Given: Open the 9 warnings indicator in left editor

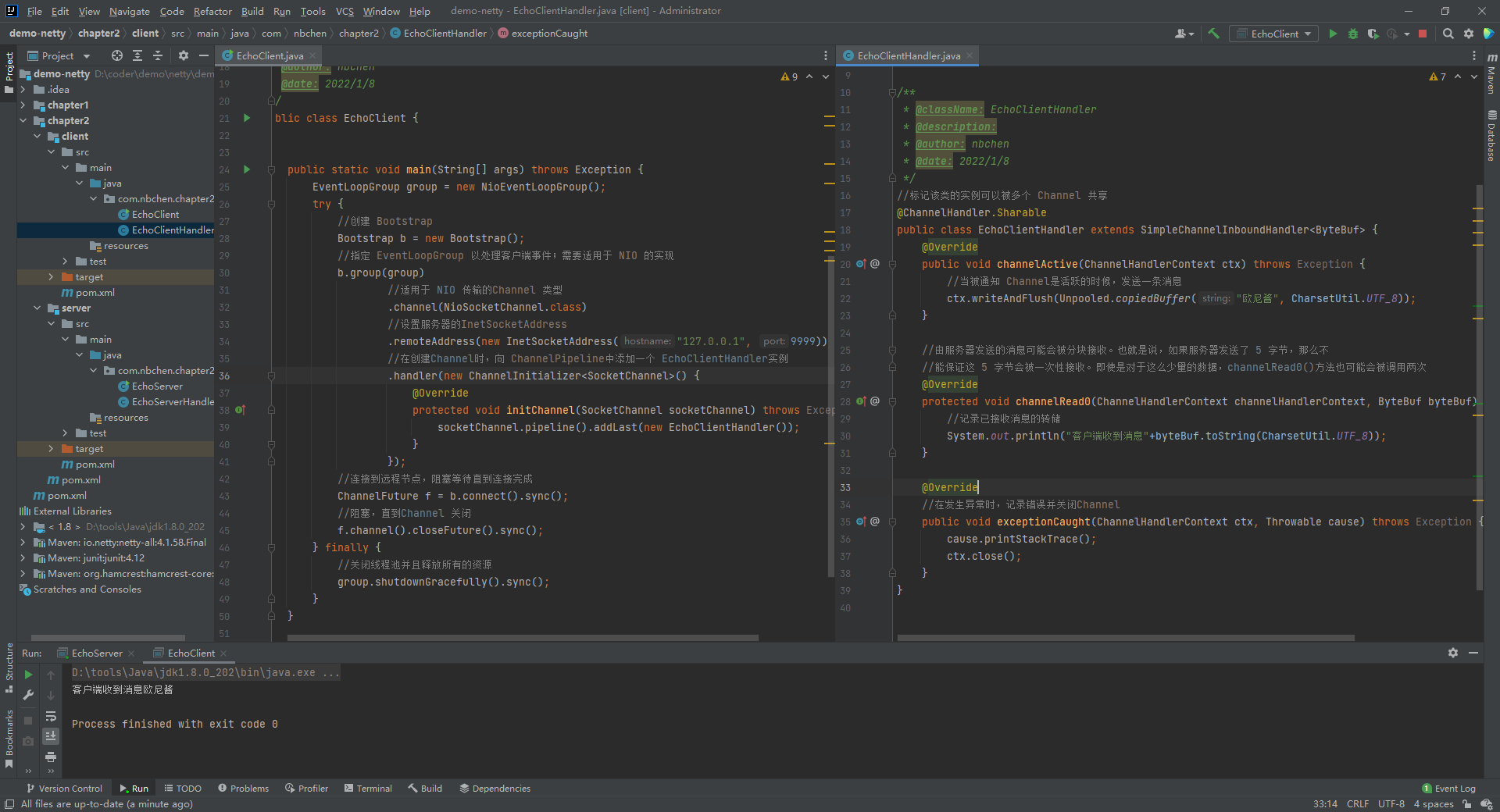Looking at the screenshot, I should [789, 77].
